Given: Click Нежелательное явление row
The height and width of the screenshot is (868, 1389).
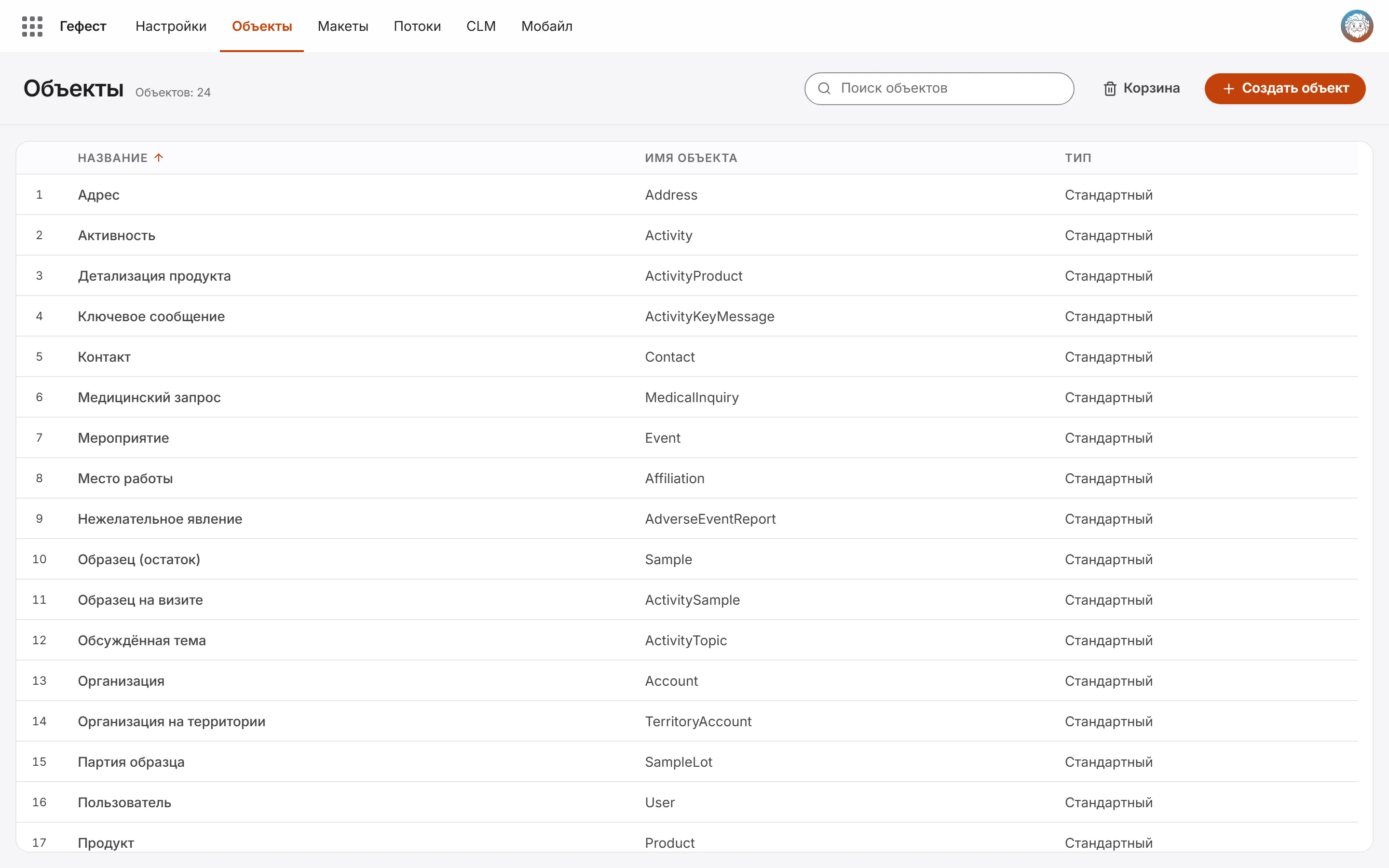Looking at the screenshot, I should tap(687, 518).
